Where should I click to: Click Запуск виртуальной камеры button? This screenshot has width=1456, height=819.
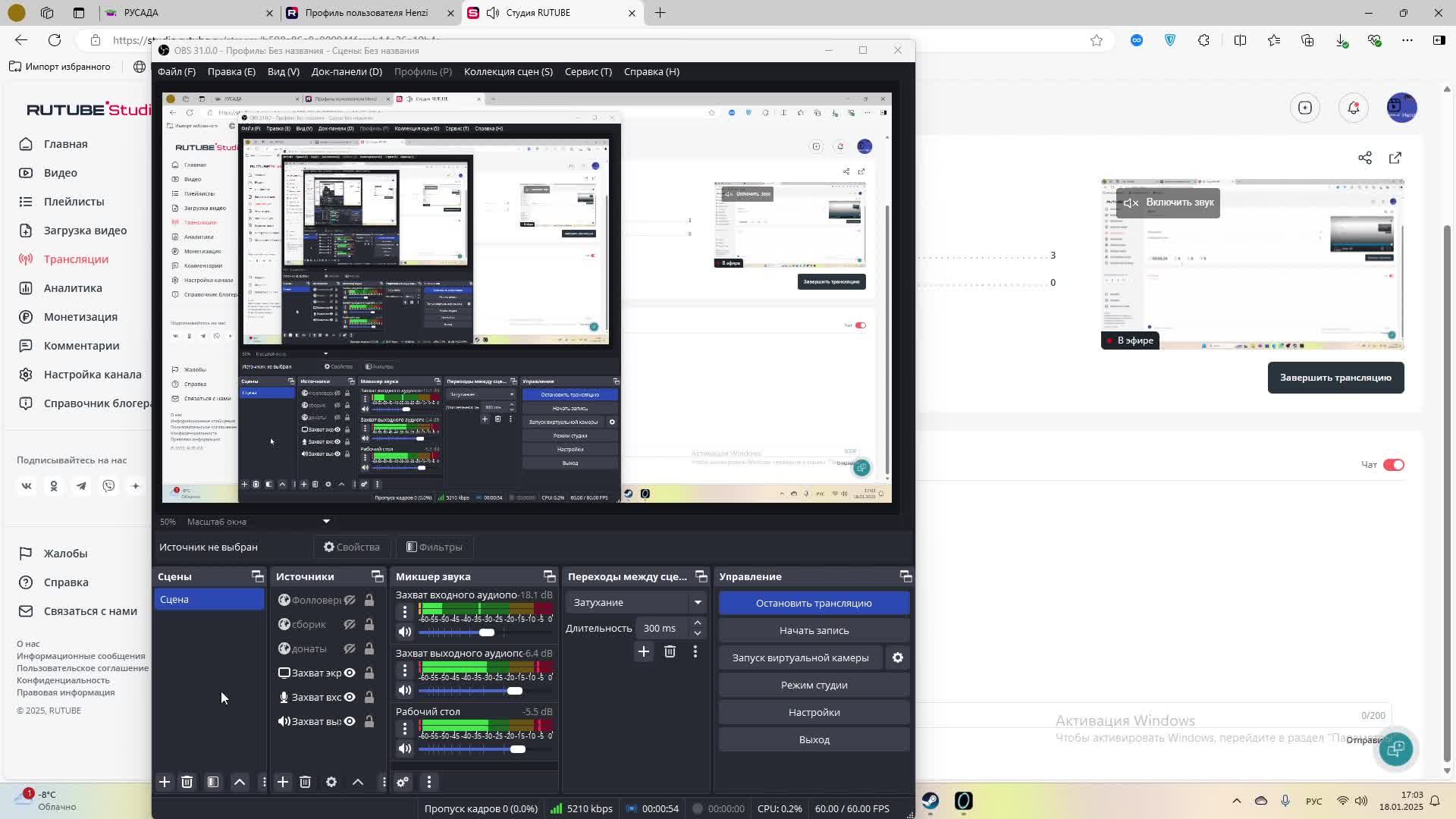pos(800,657)
